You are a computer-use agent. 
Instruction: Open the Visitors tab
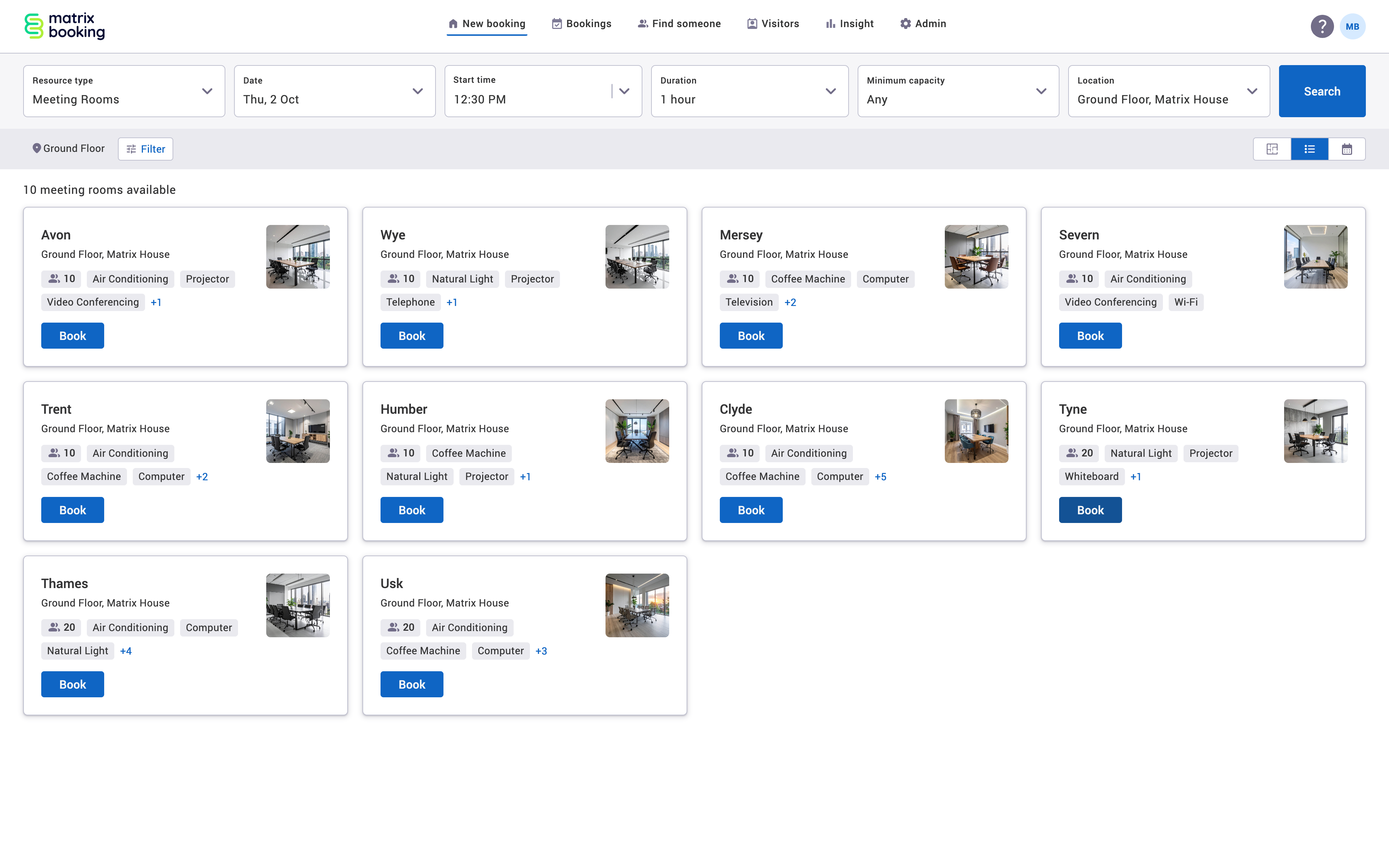tap(773, 24)
